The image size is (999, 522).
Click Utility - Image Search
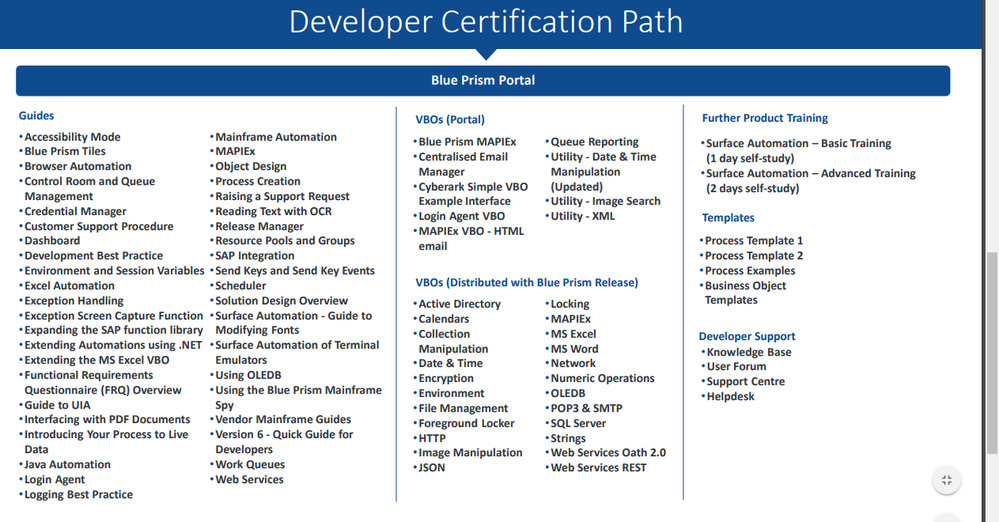pos(605,201)
